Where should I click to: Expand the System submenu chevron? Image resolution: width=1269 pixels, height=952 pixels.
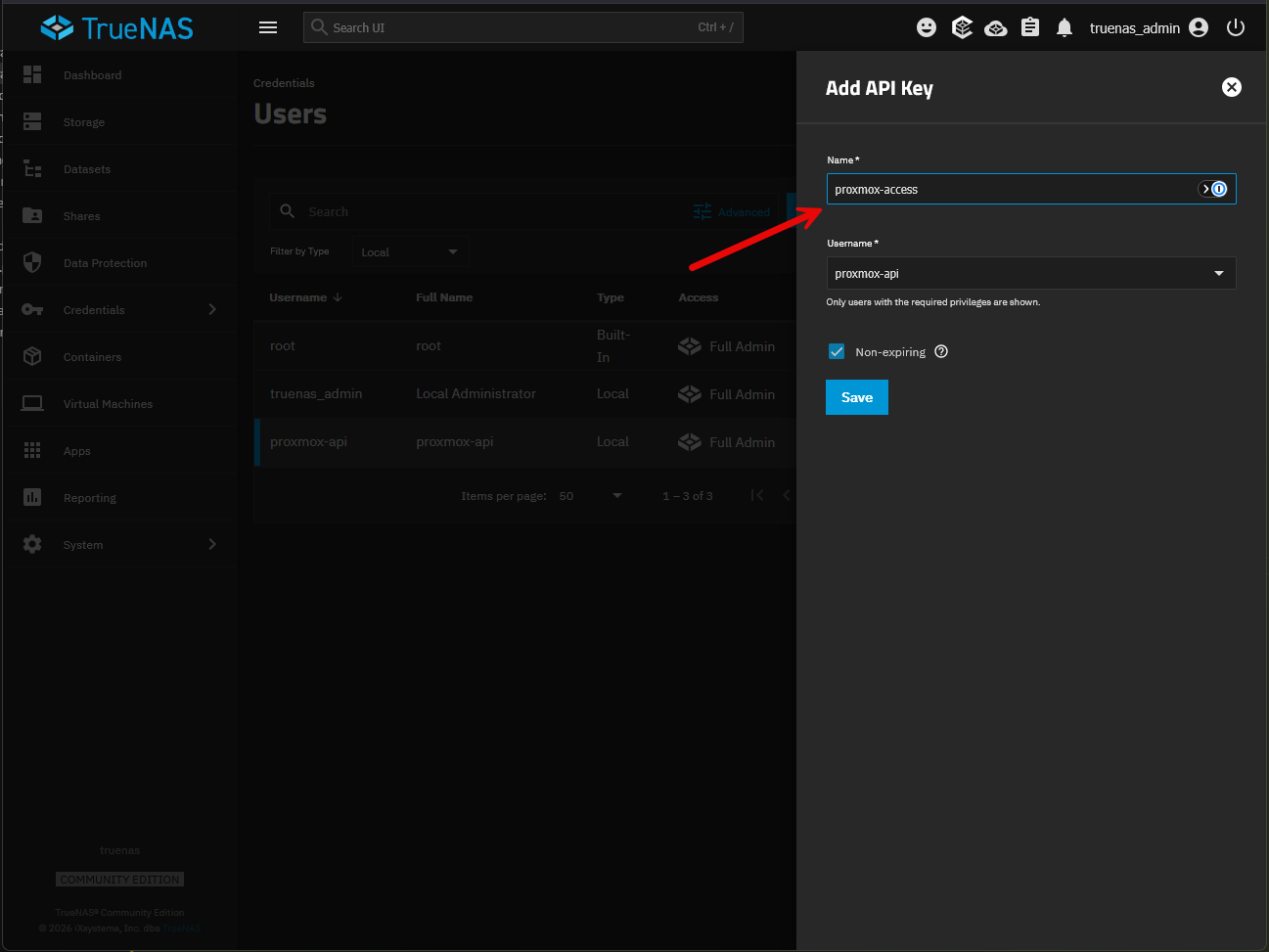[x=212, y=544]
